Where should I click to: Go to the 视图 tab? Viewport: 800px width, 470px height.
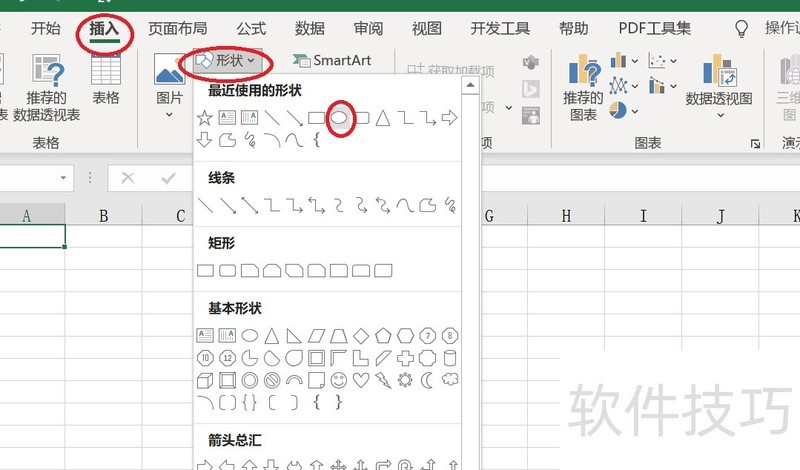pyautogui.click(x=427, y=28)
